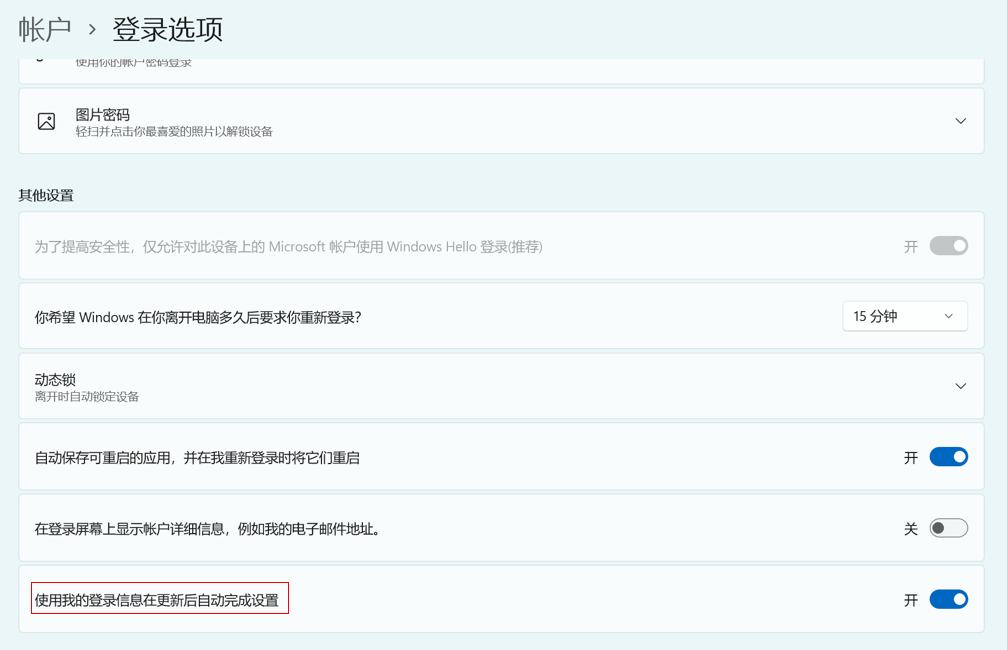Go back to 帐户 via breadcrumb
The image size is (1007, 650).
pyautogui.click(x=45, y=29)
